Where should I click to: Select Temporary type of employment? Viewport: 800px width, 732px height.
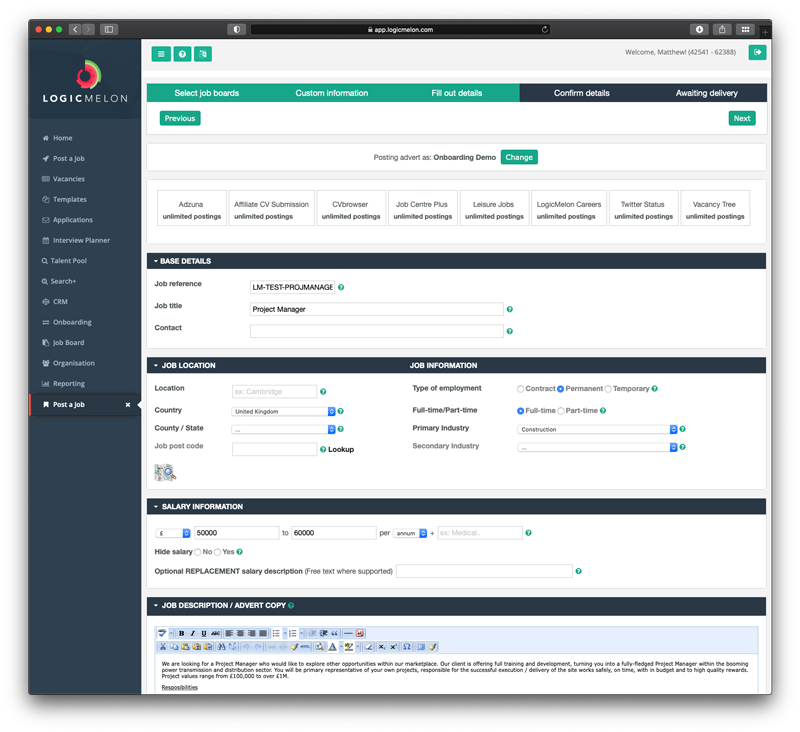pos(608,389)
